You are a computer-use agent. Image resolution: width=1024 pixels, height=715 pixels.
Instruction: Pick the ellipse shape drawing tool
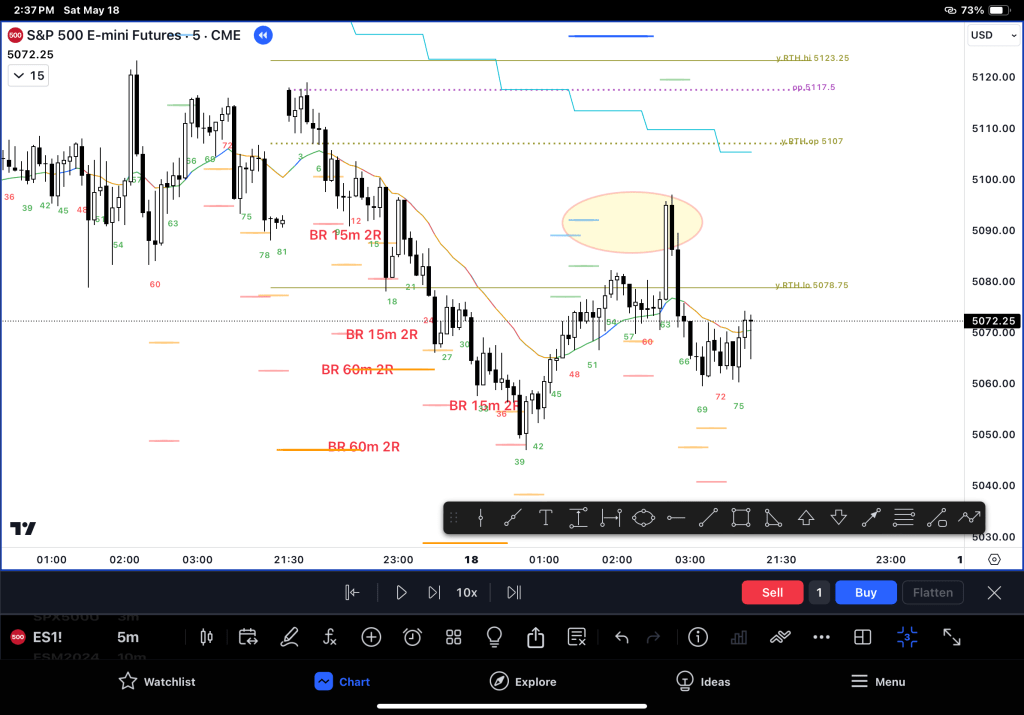pyautogui.click(x=643, y=517)
